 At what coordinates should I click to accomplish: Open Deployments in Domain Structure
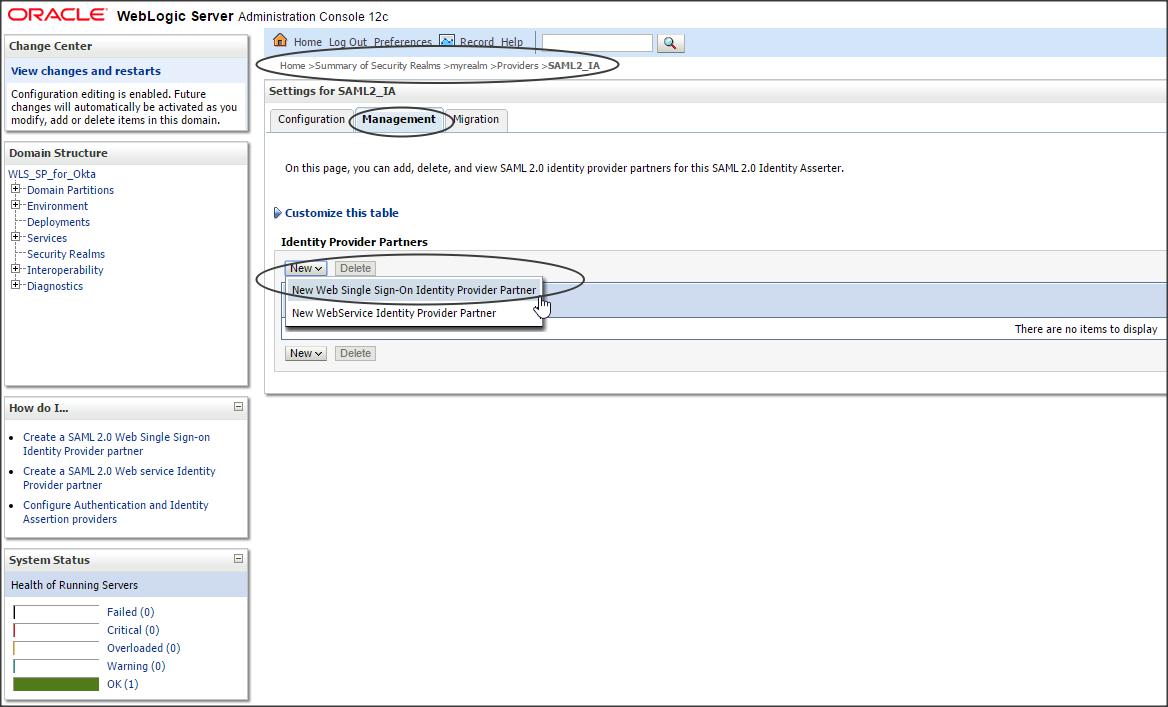pos(58,222)
